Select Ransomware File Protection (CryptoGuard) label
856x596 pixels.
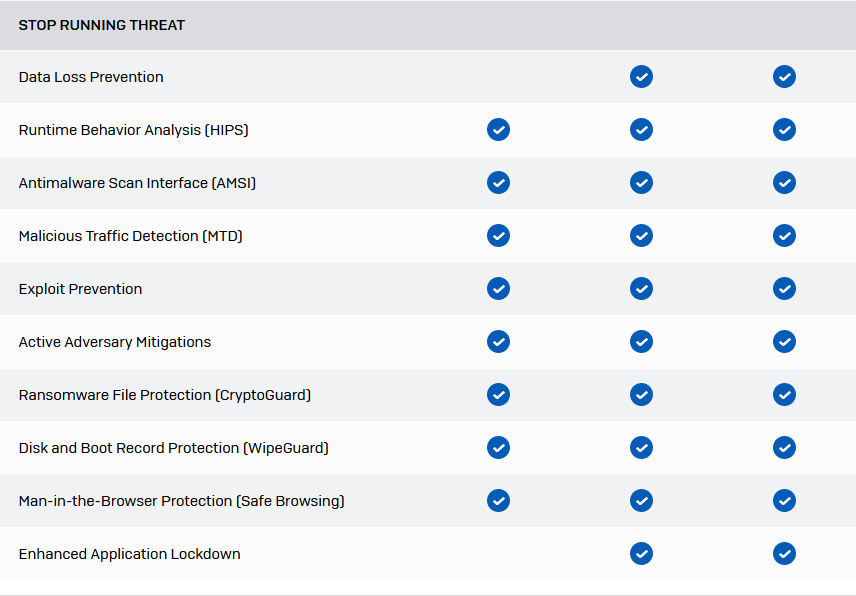point(165,395)
